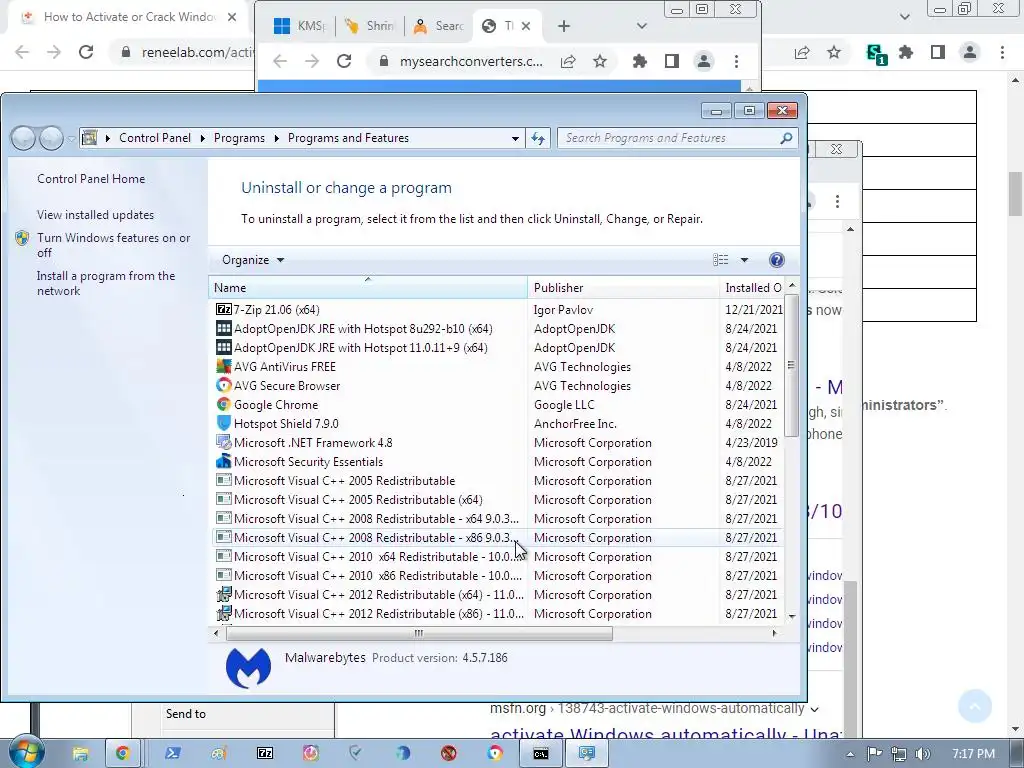
Task: Open the Organize dropdown menu
Action: click(x=253, y=260)
